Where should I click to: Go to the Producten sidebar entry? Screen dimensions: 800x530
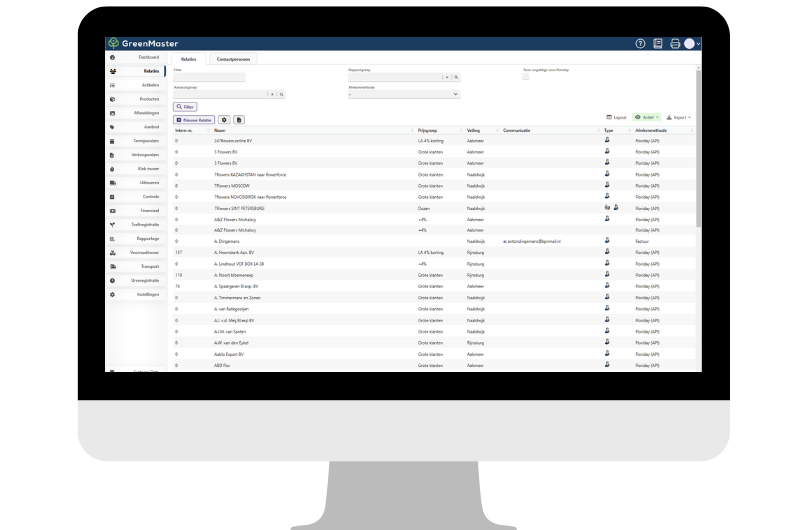pos(136,99)
